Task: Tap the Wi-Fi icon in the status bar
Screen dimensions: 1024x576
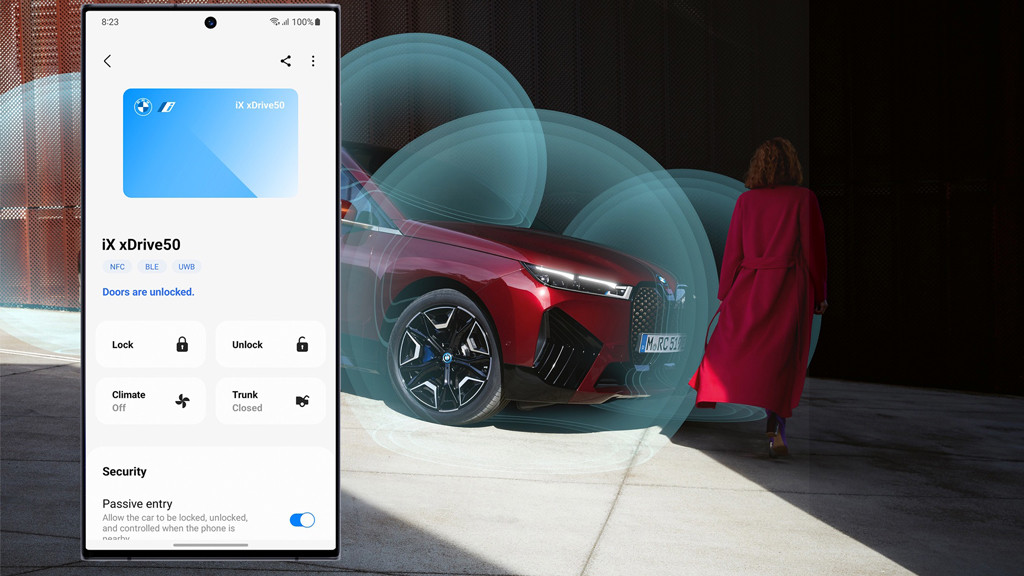Action: [274, 22]
